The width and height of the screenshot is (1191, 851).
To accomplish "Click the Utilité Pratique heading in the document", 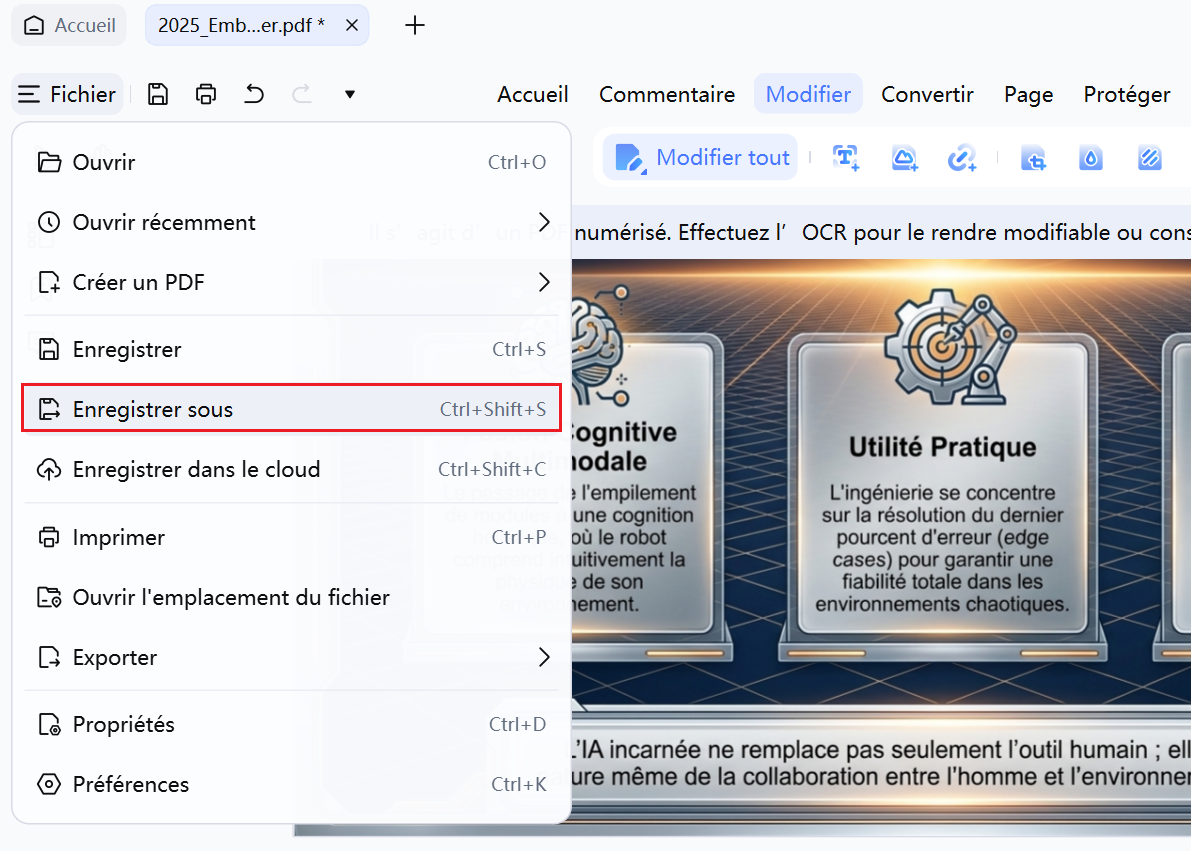I will [942, 447].
